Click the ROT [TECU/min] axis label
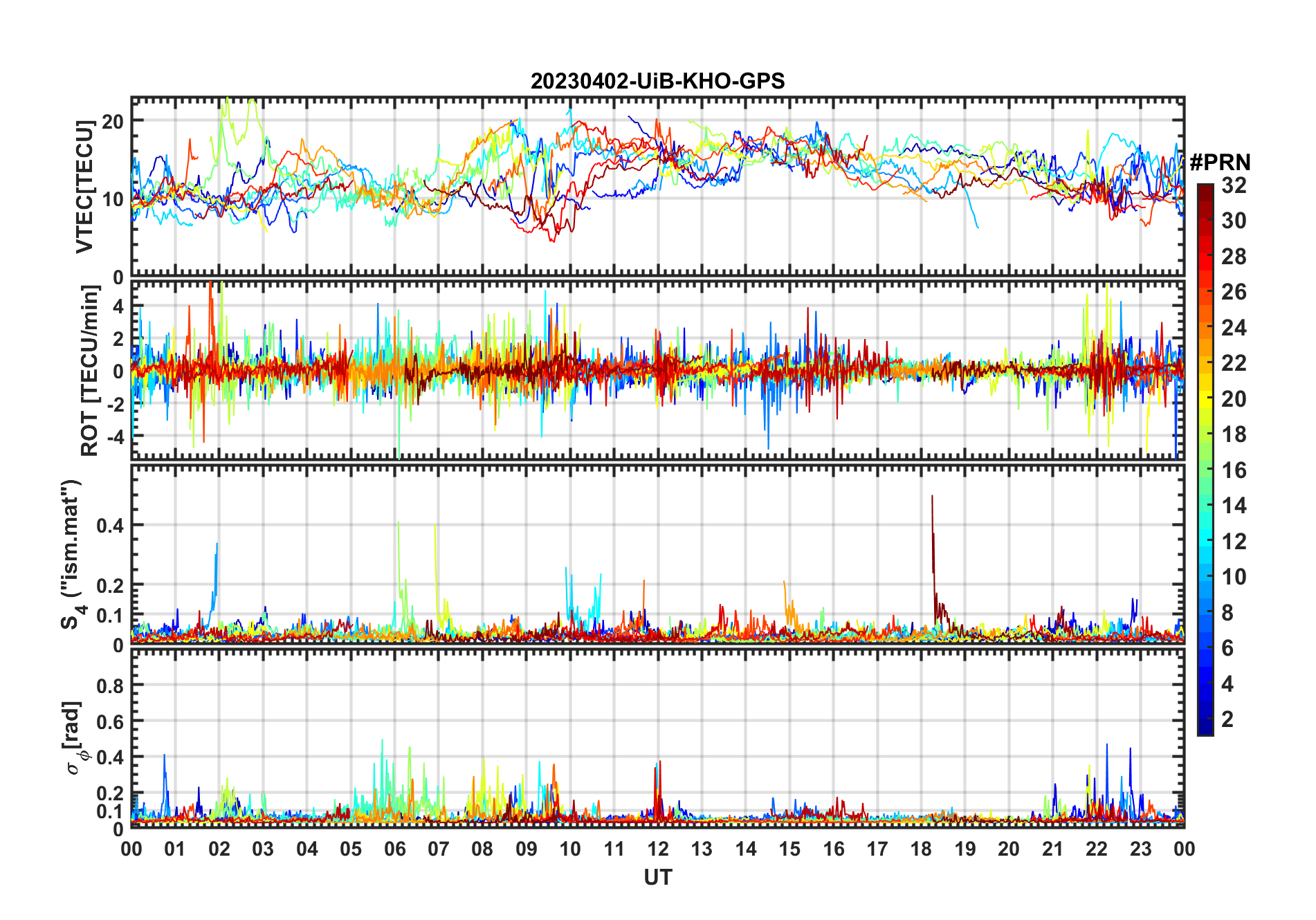 tap(90, 370)
